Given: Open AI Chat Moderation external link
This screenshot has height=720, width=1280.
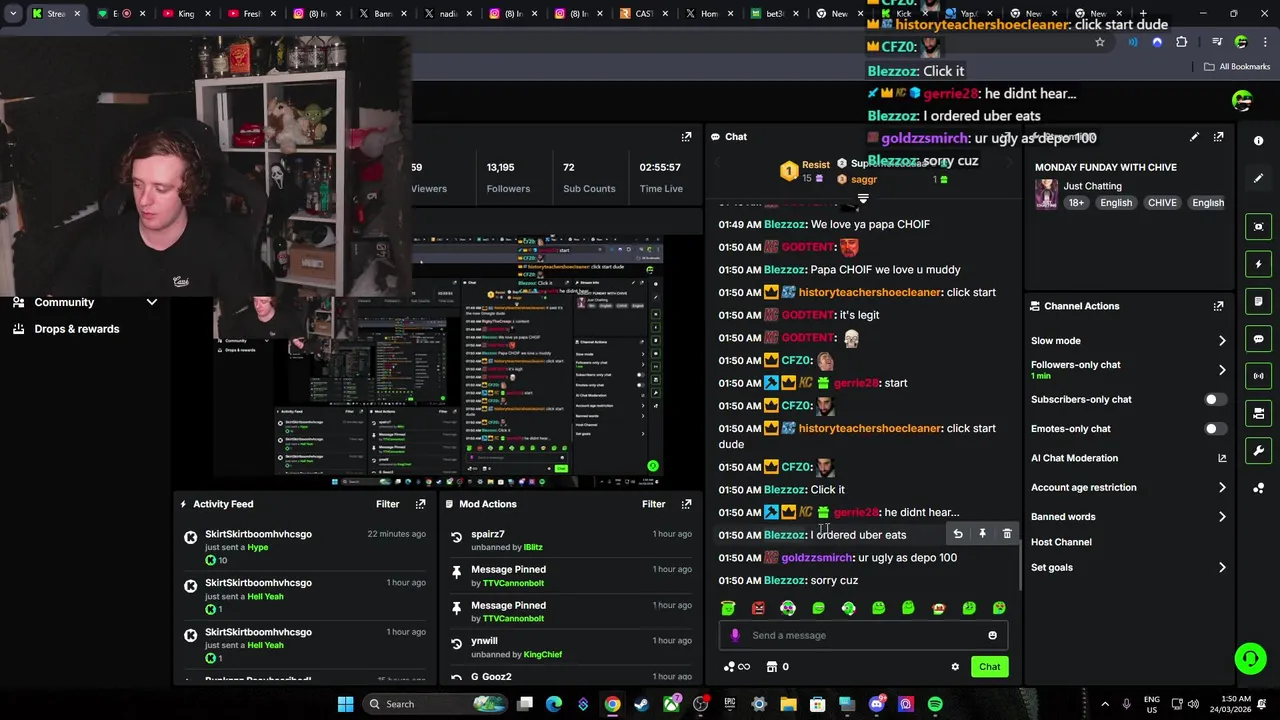Looking at the screenshot, I should pyautogui.click(x=1222, y=458).
